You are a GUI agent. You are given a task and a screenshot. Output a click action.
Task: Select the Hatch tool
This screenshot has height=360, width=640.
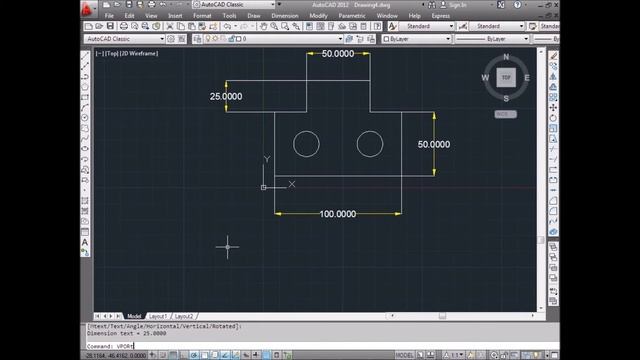click(x=85, y=200)
